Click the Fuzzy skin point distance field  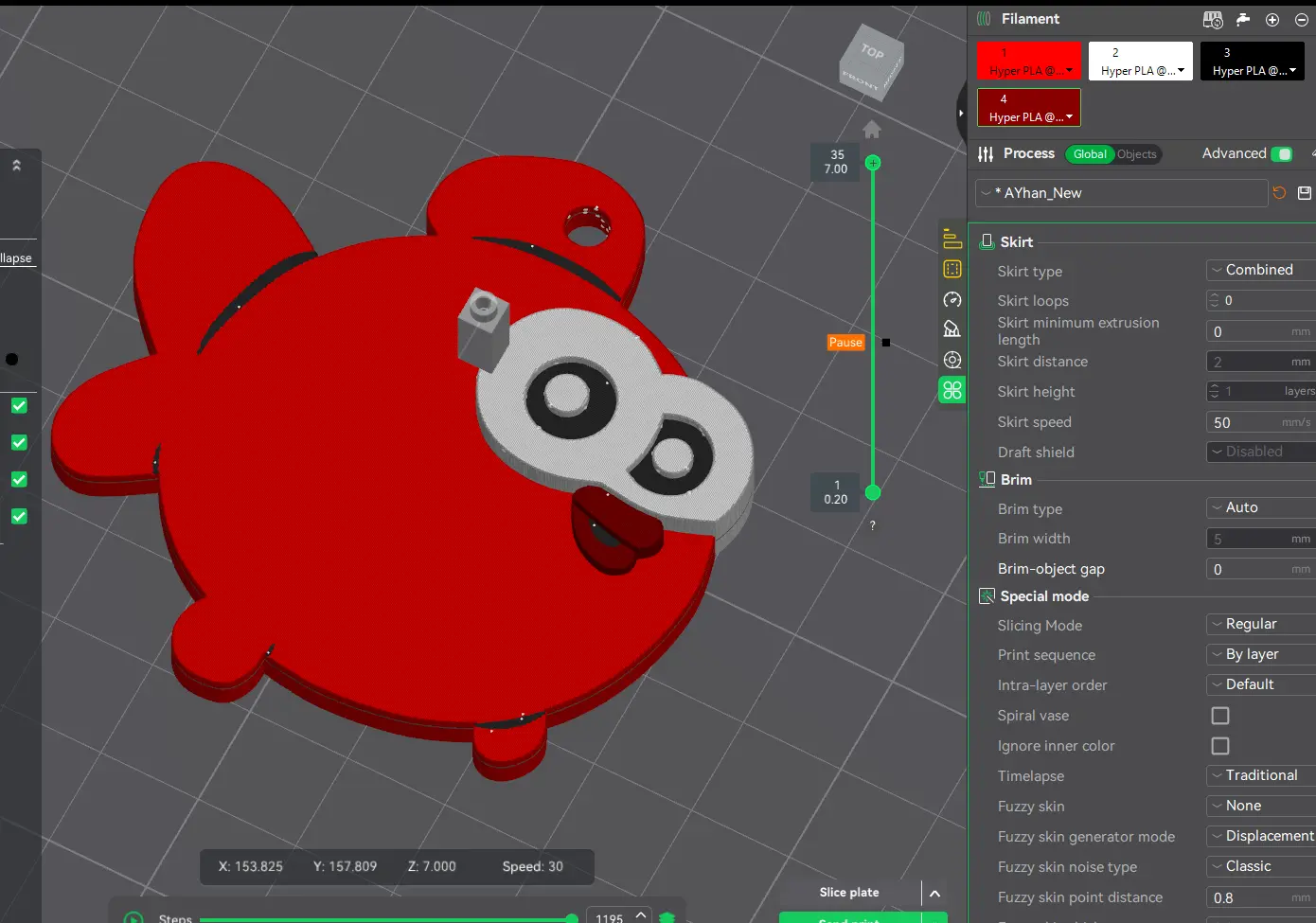1261,897
